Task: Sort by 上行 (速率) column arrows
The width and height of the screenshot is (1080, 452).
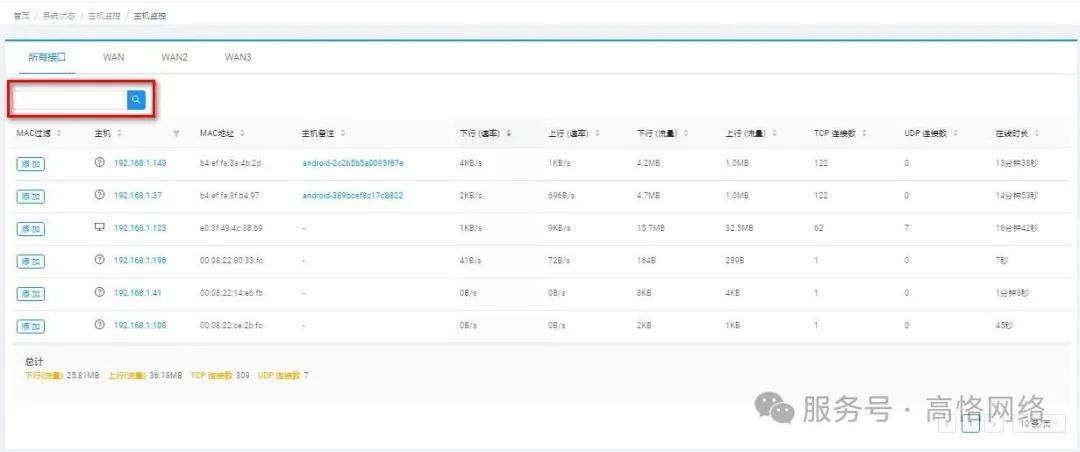Action: (x=596, y=133)
